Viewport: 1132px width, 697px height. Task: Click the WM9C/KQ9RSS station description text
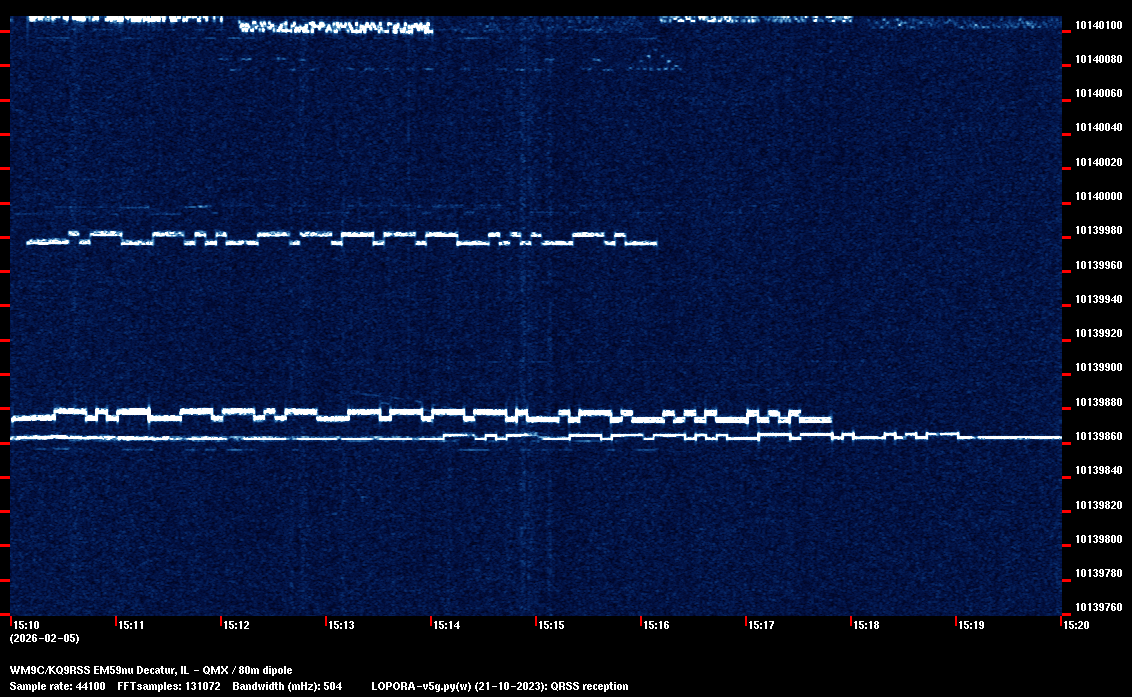(151, 669)
